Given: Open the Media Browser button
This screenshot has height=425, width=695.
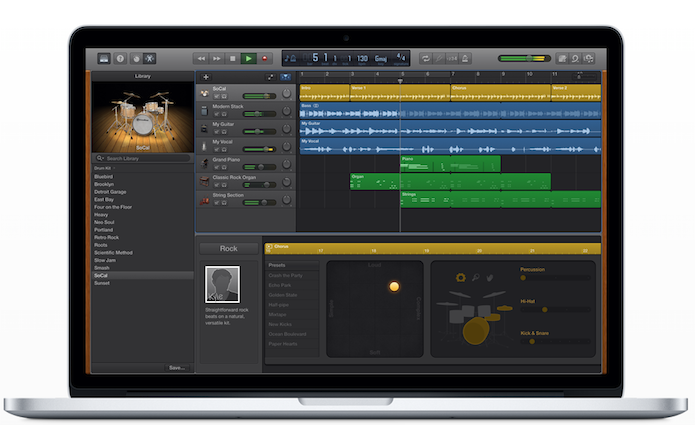Looking at the screenshot, I should (589, 58).
